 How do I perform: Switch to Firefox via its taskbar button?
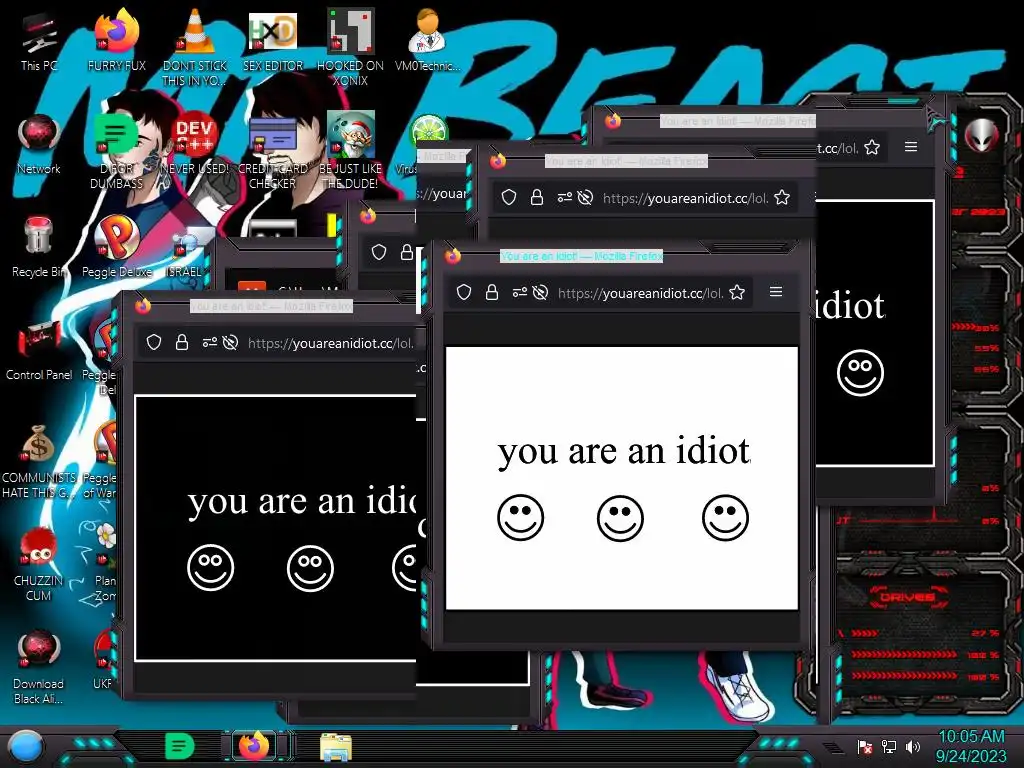tap(254, 746)
